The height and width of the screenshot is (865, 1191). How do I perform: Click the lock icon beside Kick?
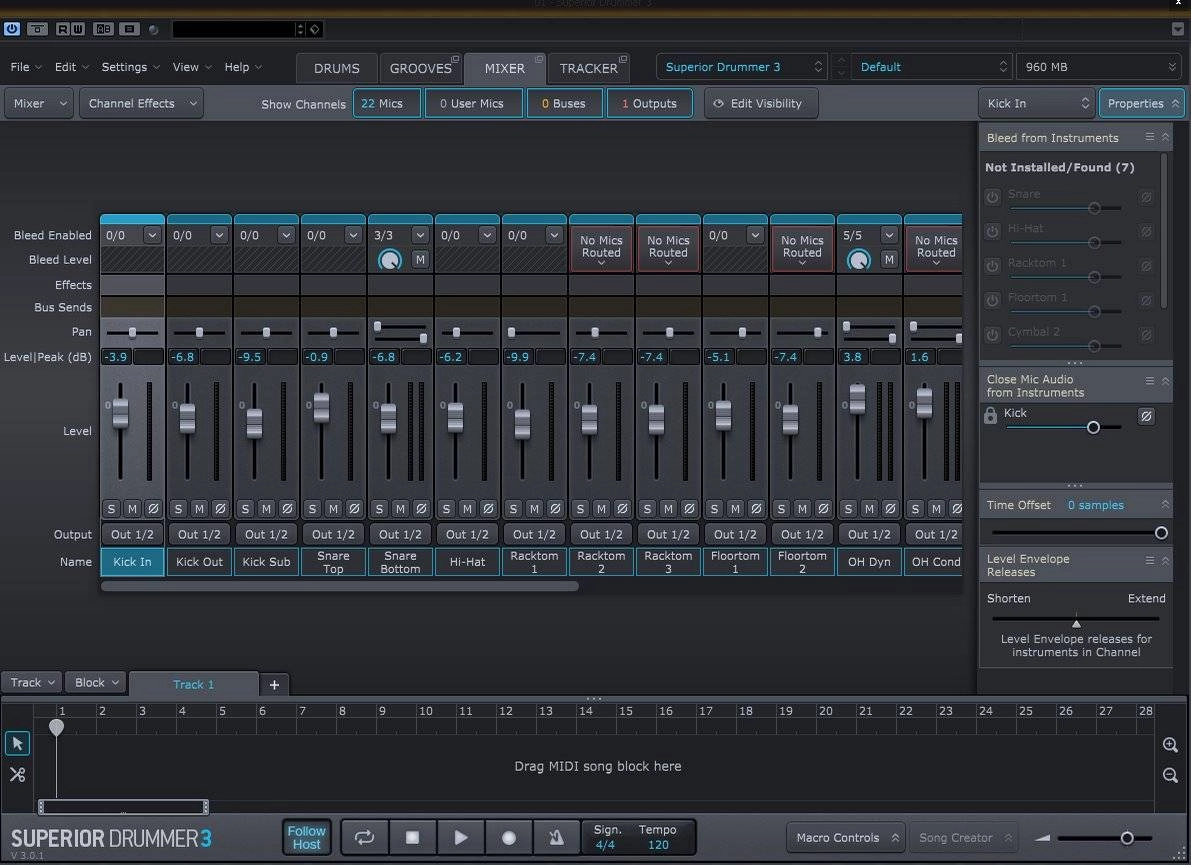pos(990,415)
